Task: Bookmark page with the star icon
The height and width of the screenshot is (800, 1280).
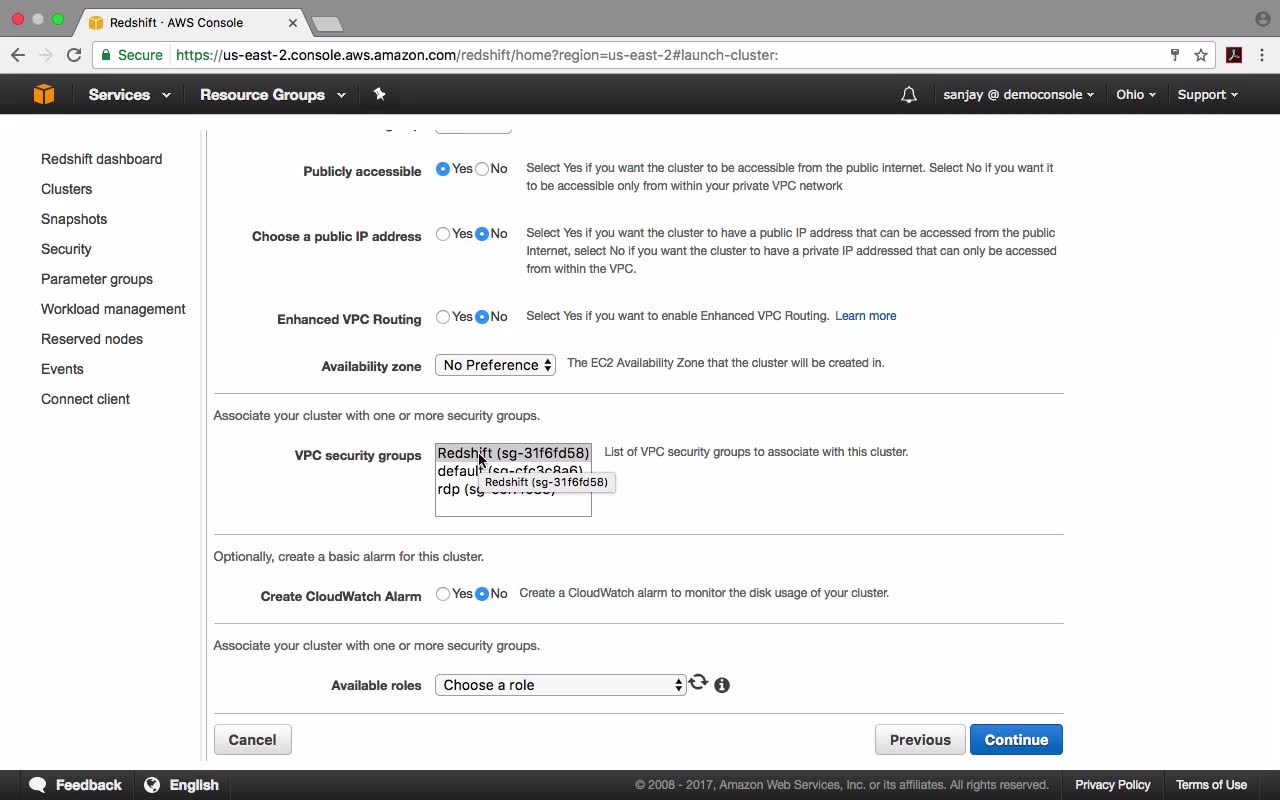Action: 1201,55
